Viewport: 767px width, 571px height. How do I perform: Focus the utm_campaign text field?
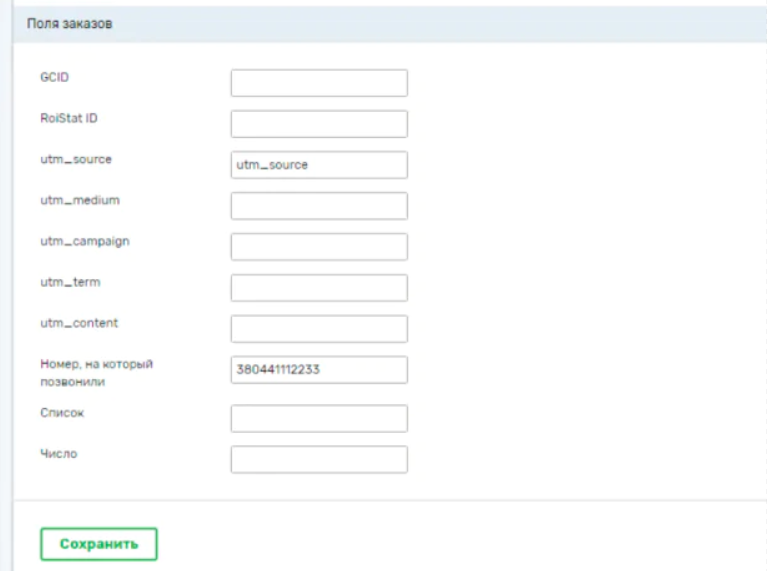point(319,247)
